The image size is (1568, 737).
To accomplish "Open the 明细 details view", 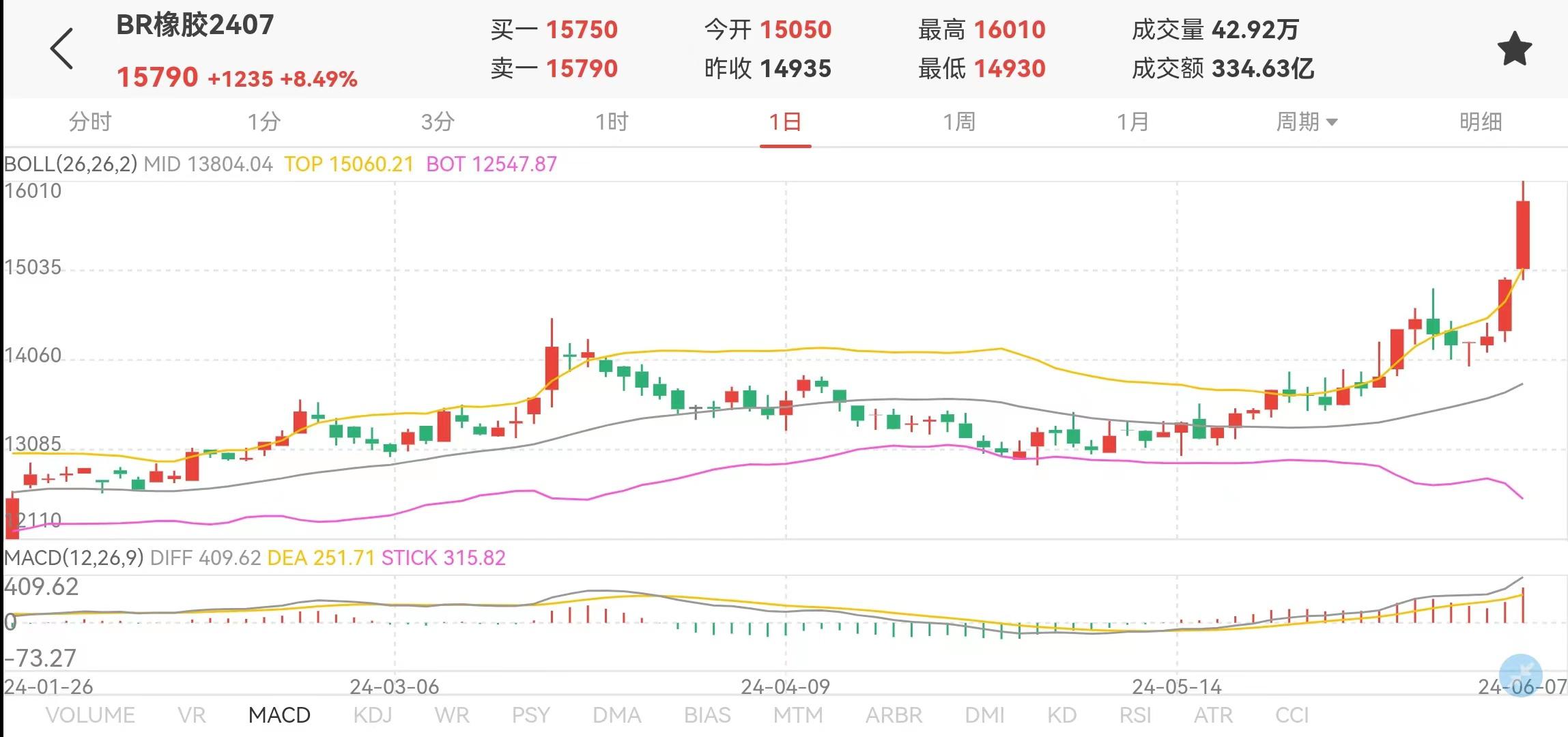I will click(1480, 122).
